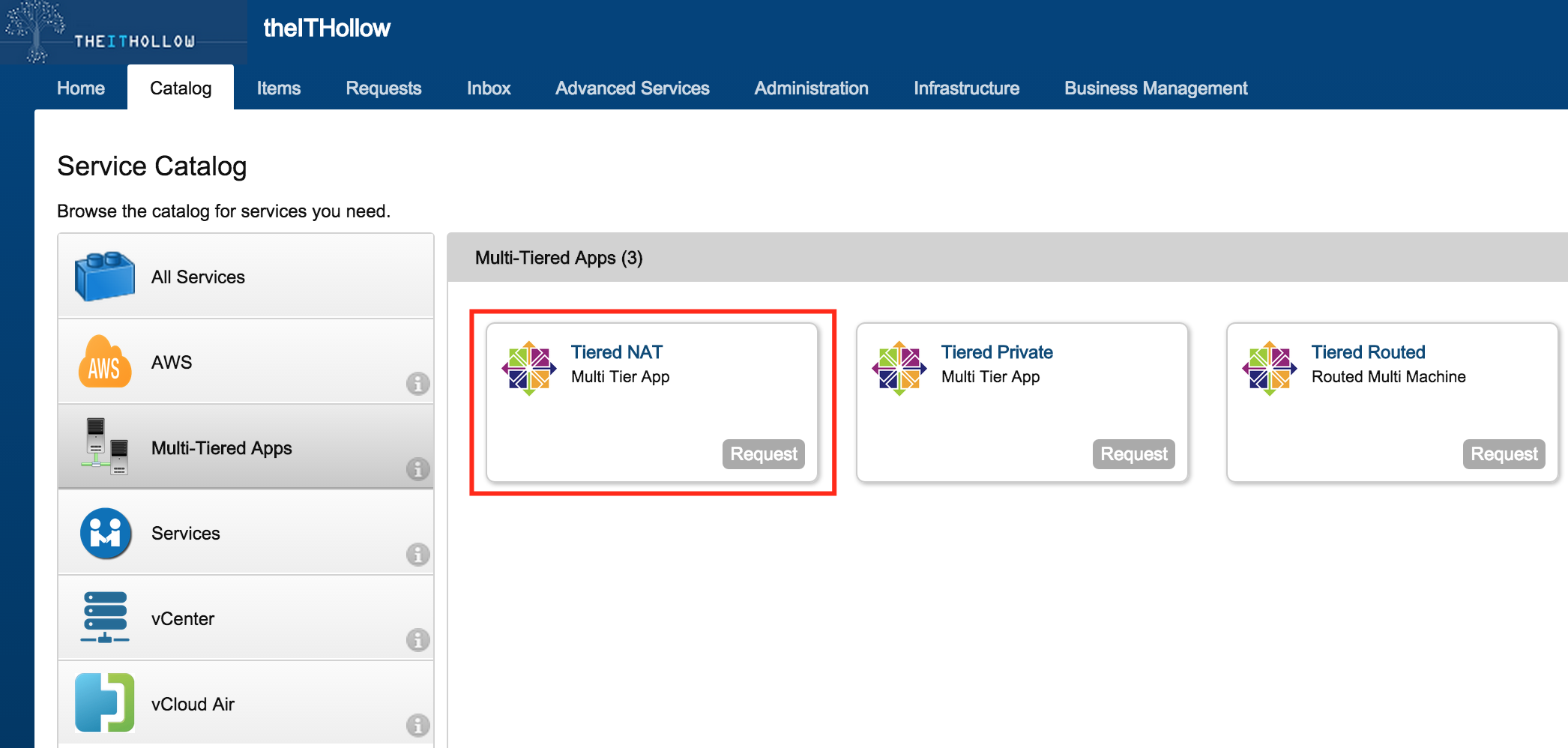The width and height of the screenshot is (1568, 748).
Task: Show info for Multi-Tiered Apps category
Action: point(417,469)
